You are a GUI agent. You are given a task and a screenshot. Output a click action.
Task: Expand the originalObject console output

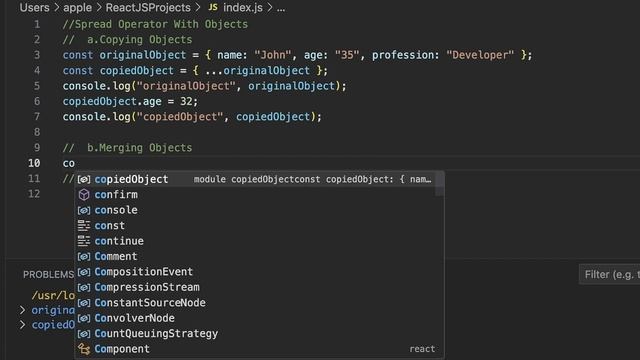pyautogui.click(x=22, y=311)
